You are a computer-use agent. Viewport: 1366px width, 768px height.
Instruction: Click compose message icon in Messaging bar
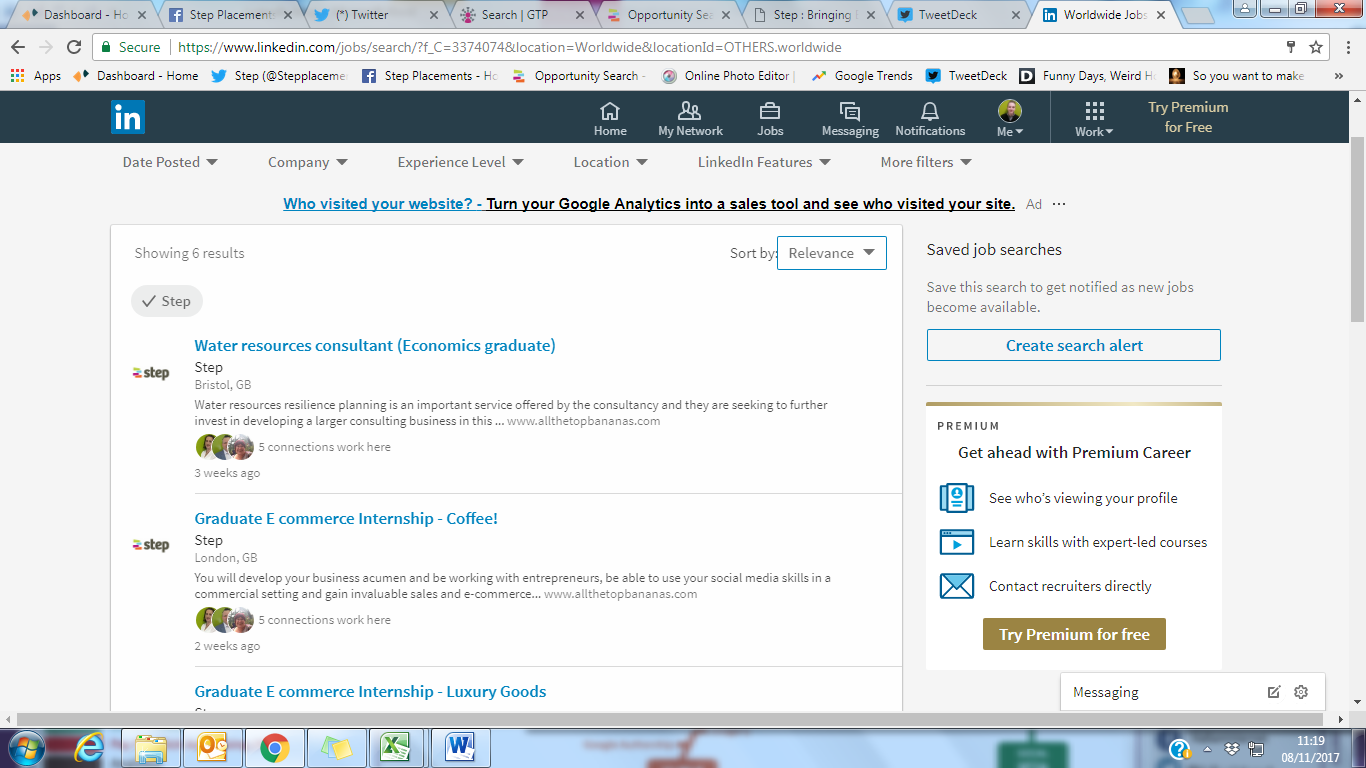[x=1274, y=692]
